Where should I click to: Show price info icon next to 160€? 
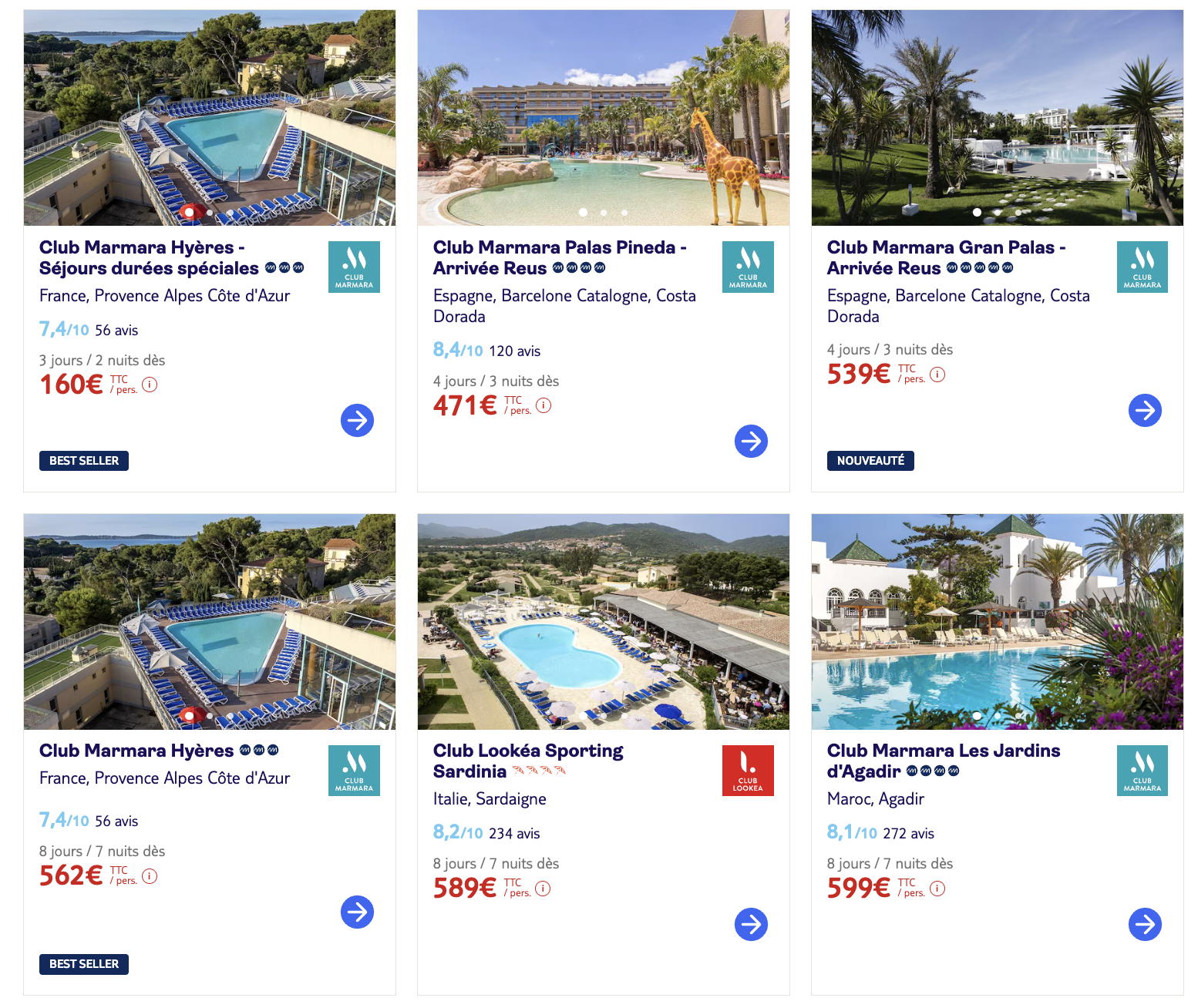[x=150, y=385]
